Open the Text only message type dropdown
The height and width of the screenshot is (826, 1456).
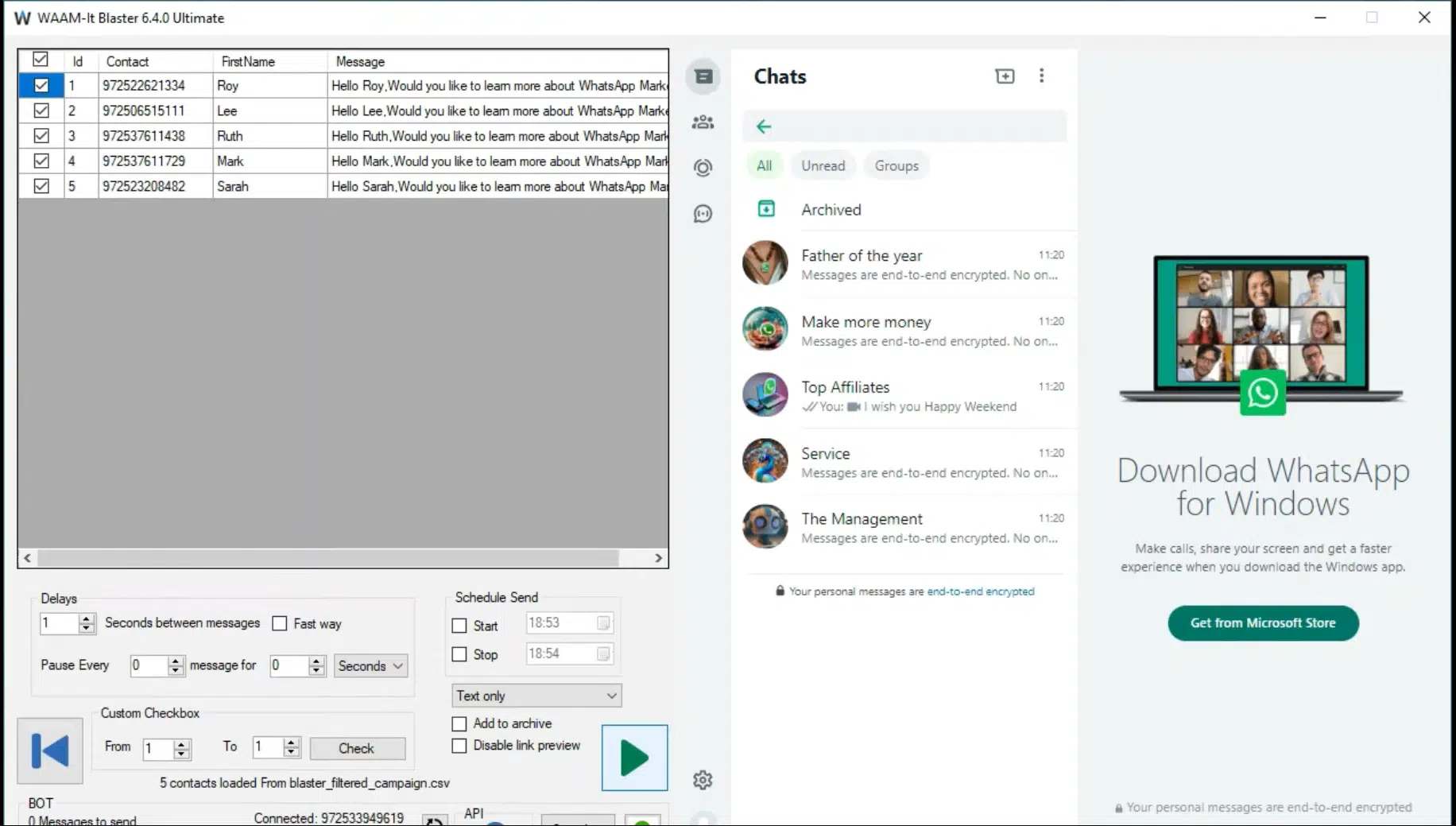point(536,695)
